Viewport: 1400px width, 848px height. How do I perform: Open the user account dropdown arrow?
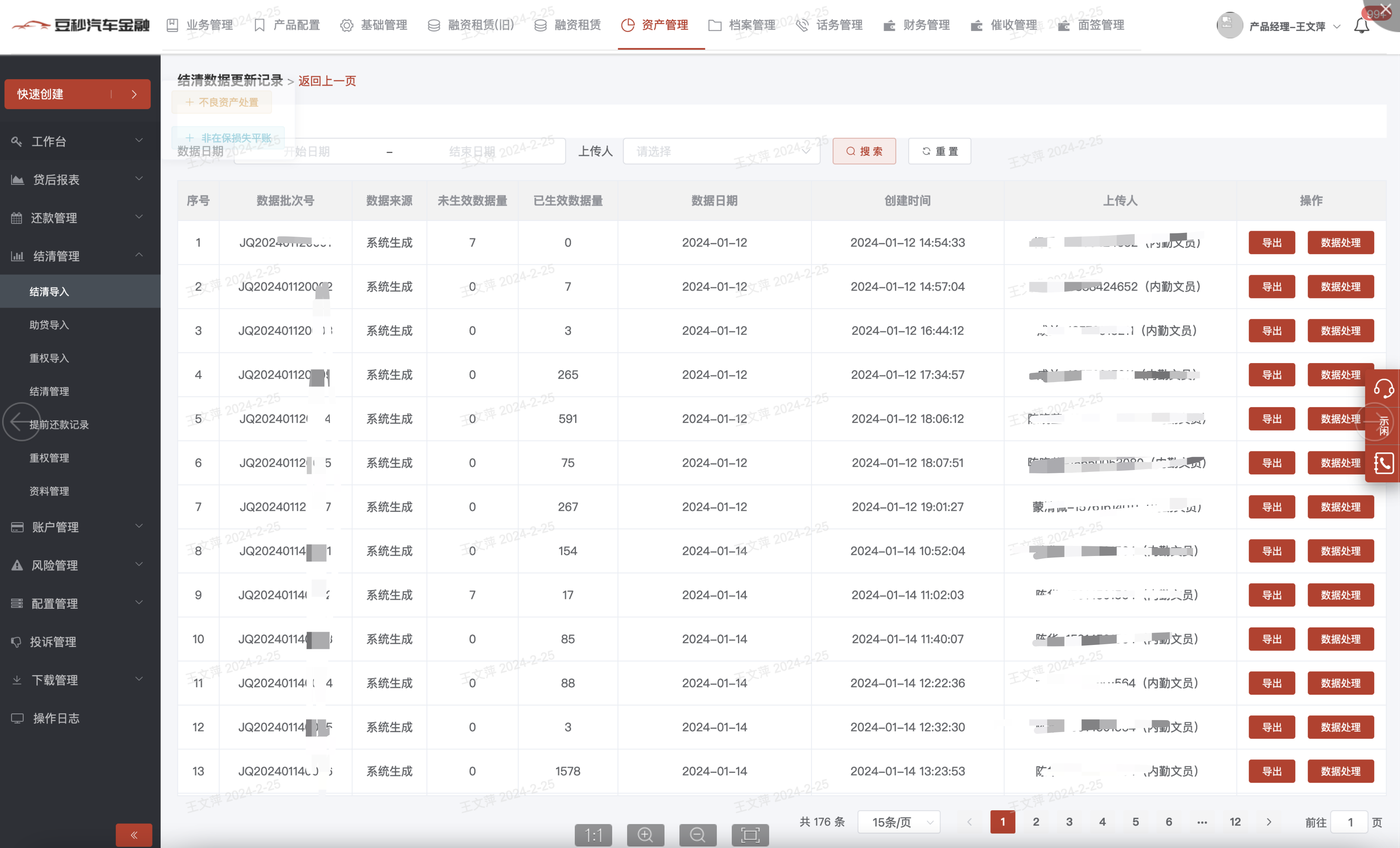point(1337,26)
